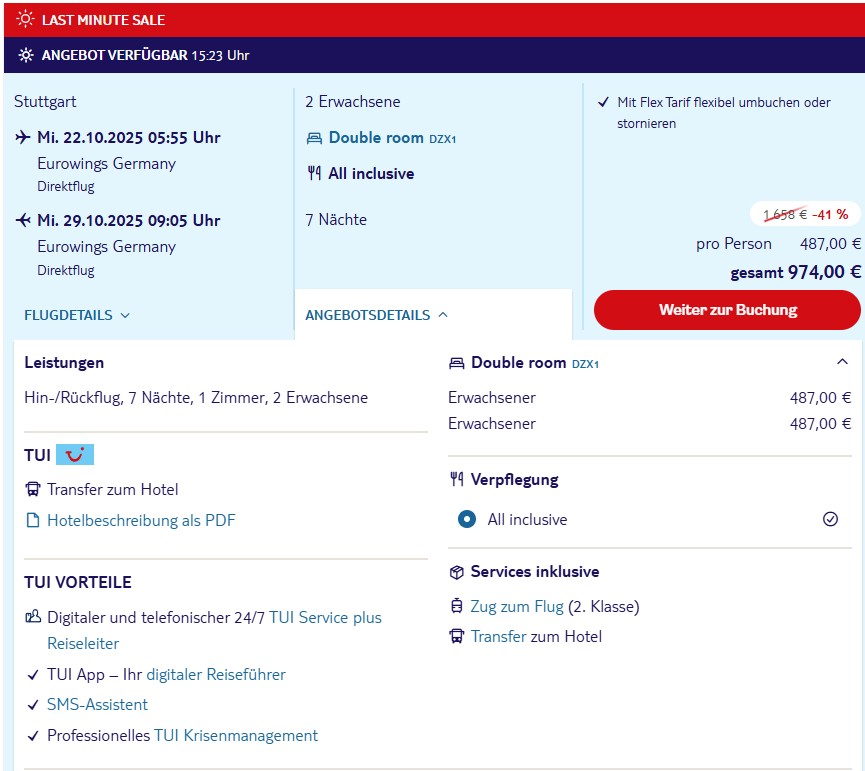Collapse the Double room price breakdown

point(842,362)
